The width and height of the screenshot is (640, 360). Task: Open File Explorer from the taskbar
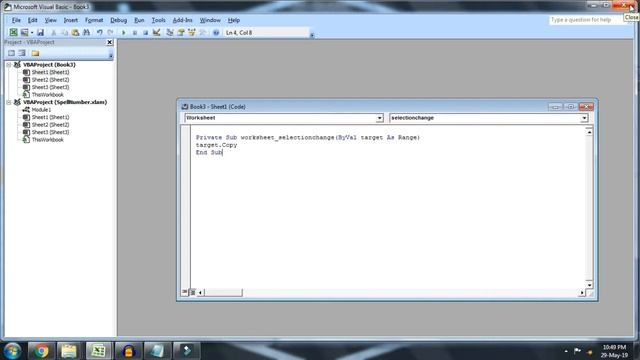[69, 351]
